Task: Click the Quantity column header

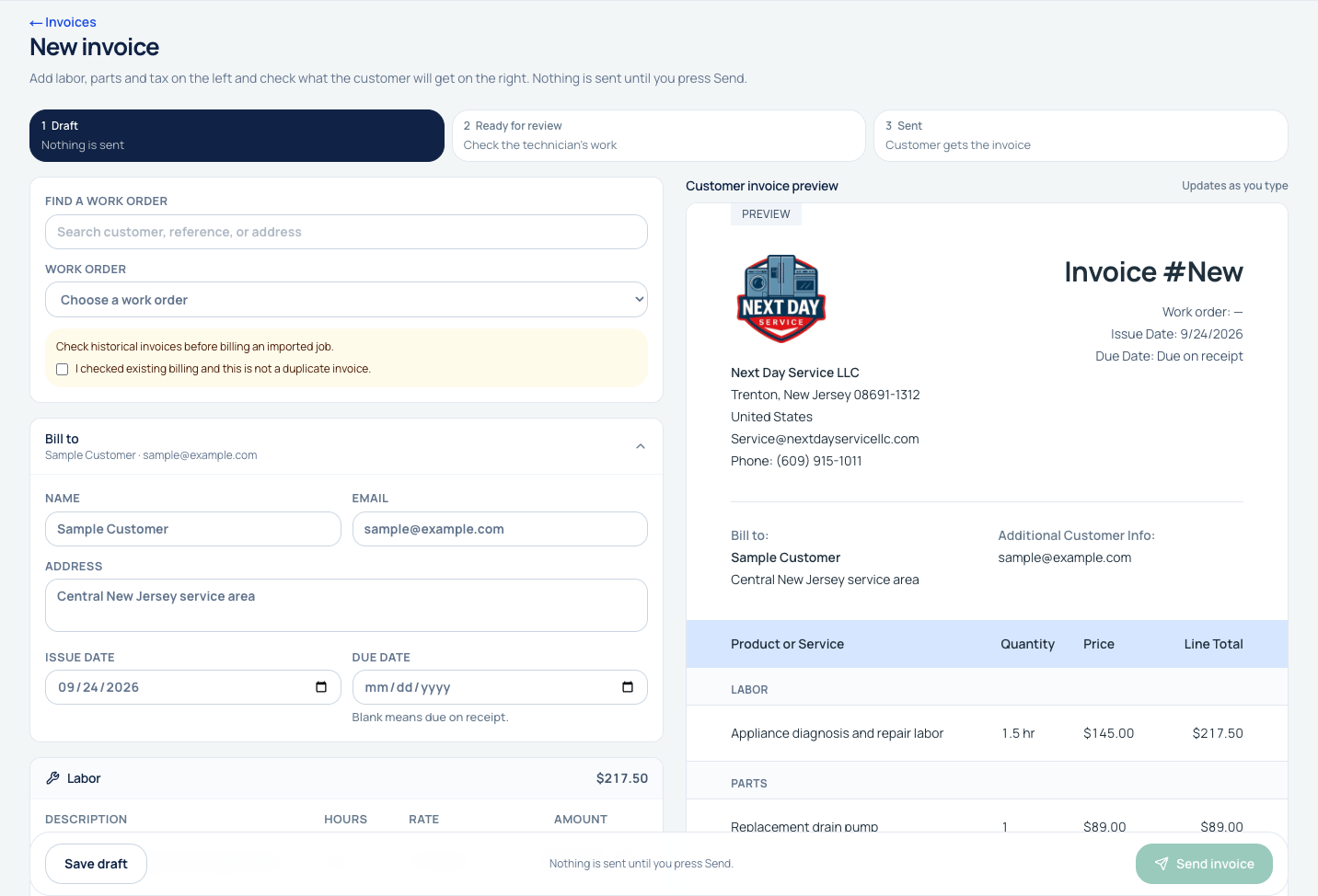Action: click(1027, 644)
